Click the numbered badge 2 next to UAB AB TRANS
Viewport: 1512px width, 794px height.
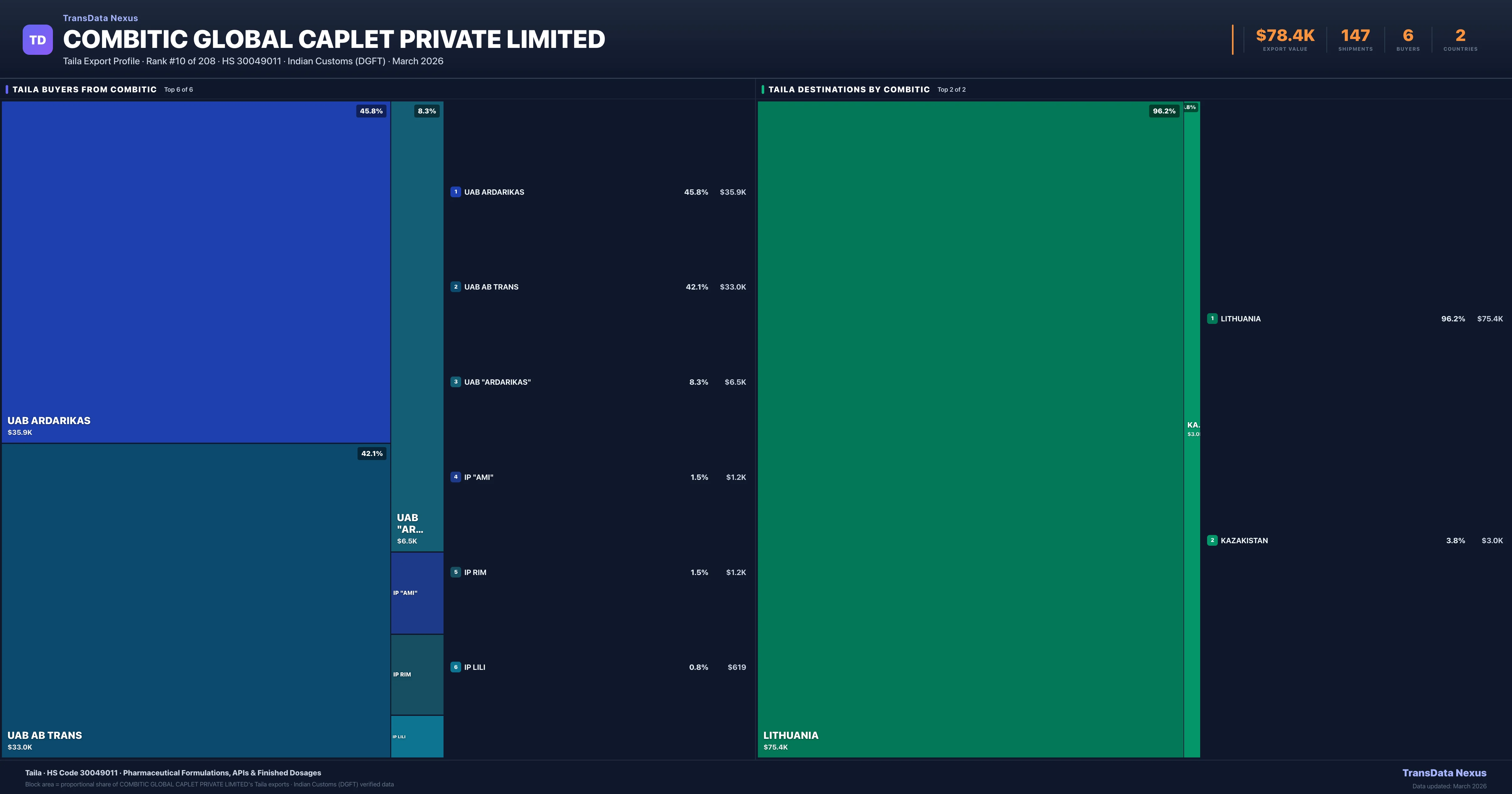456,287
